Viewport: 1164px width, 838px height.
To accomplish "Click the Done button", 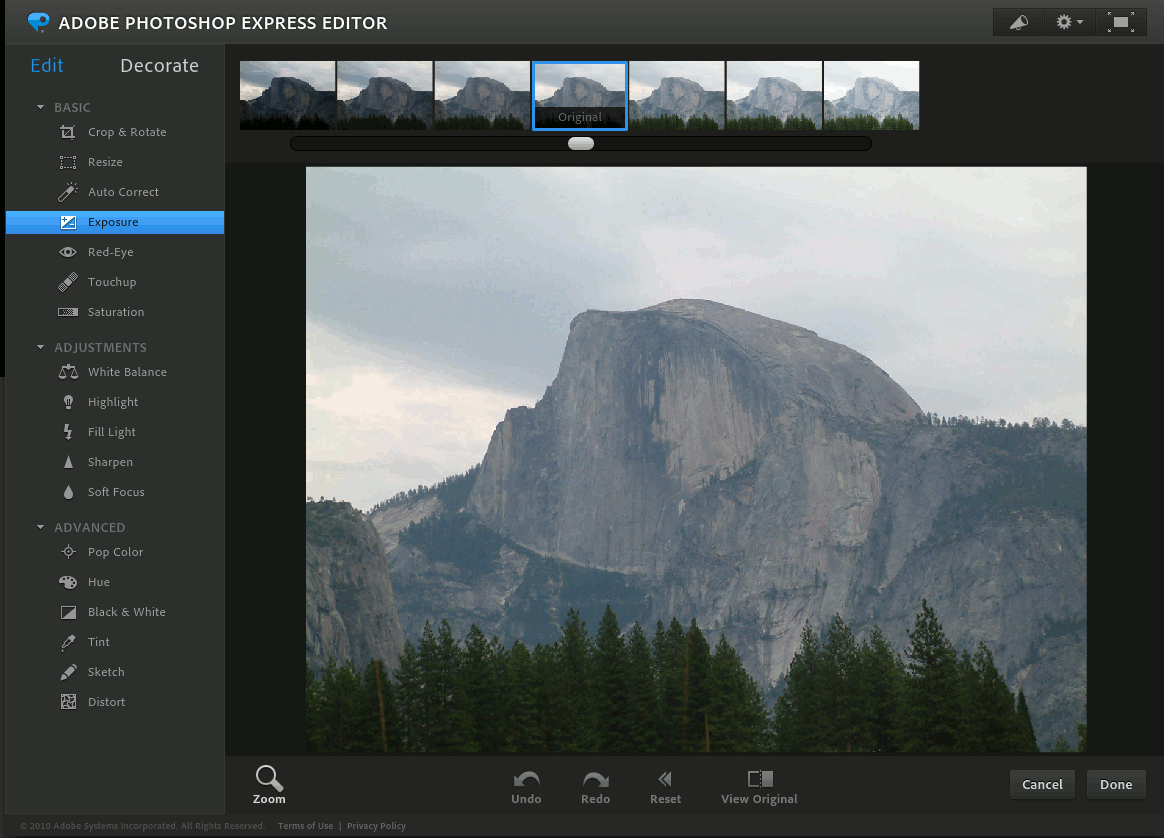I will [x=1115, y=784].
